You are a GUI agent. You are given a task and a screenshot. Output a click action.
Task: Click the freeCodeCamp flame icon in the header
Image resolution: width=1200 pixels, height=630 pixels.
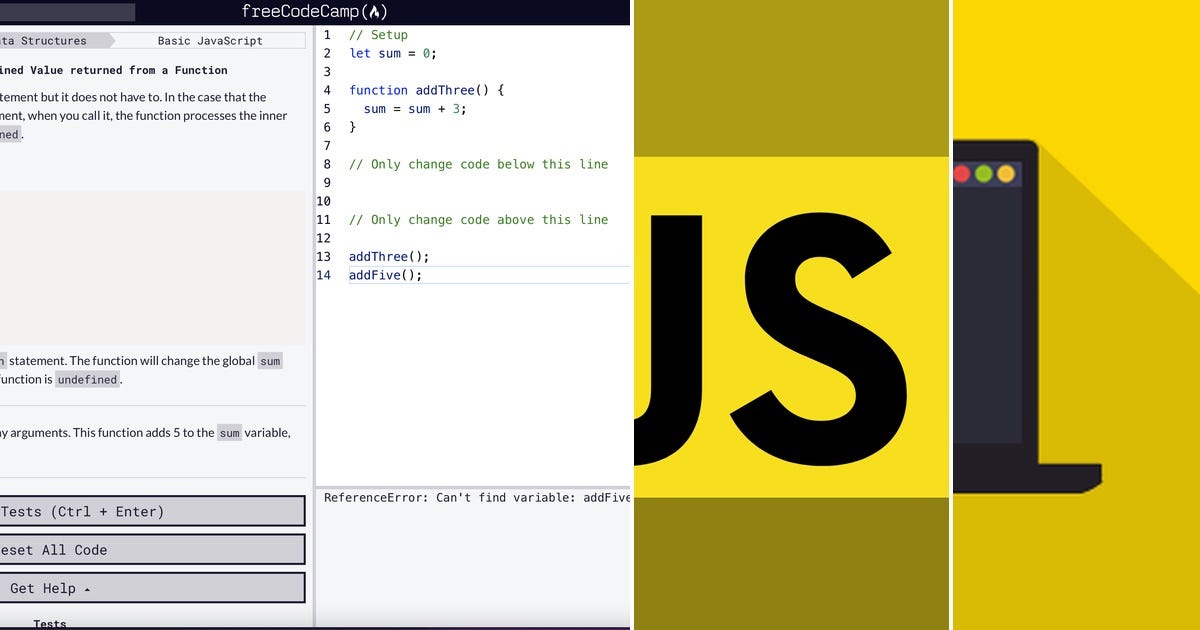pos(372,12)
